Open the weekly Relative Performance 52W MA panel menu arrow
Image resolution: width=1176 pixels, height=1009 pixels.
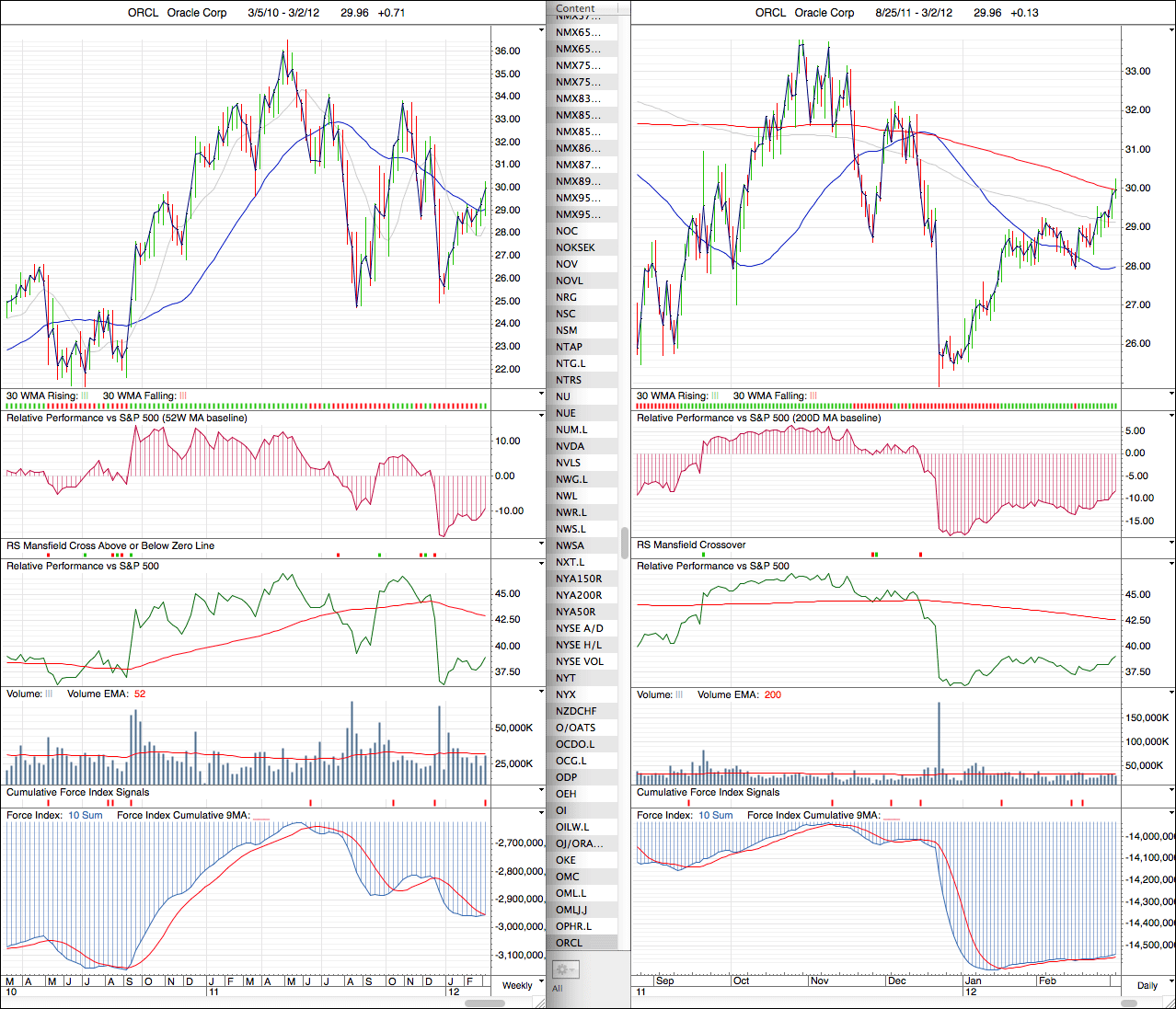pos(541,416)
